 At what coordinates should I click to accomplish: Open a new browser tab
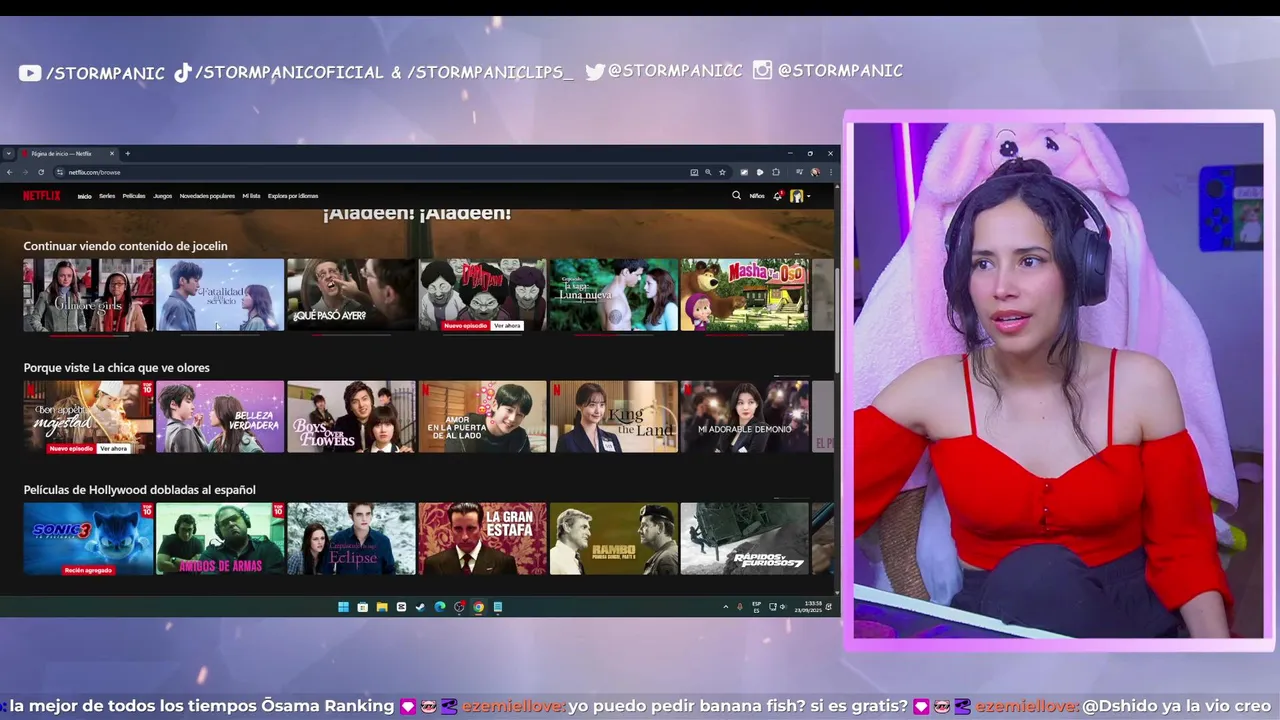click(127, 153)
